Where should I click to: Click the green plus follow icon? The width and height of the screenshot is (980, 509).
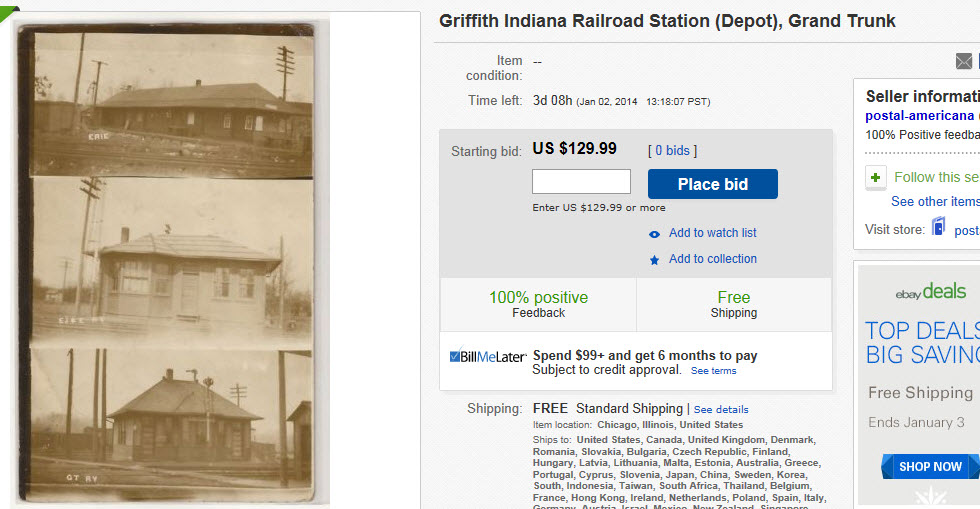(x=876, y=178)
